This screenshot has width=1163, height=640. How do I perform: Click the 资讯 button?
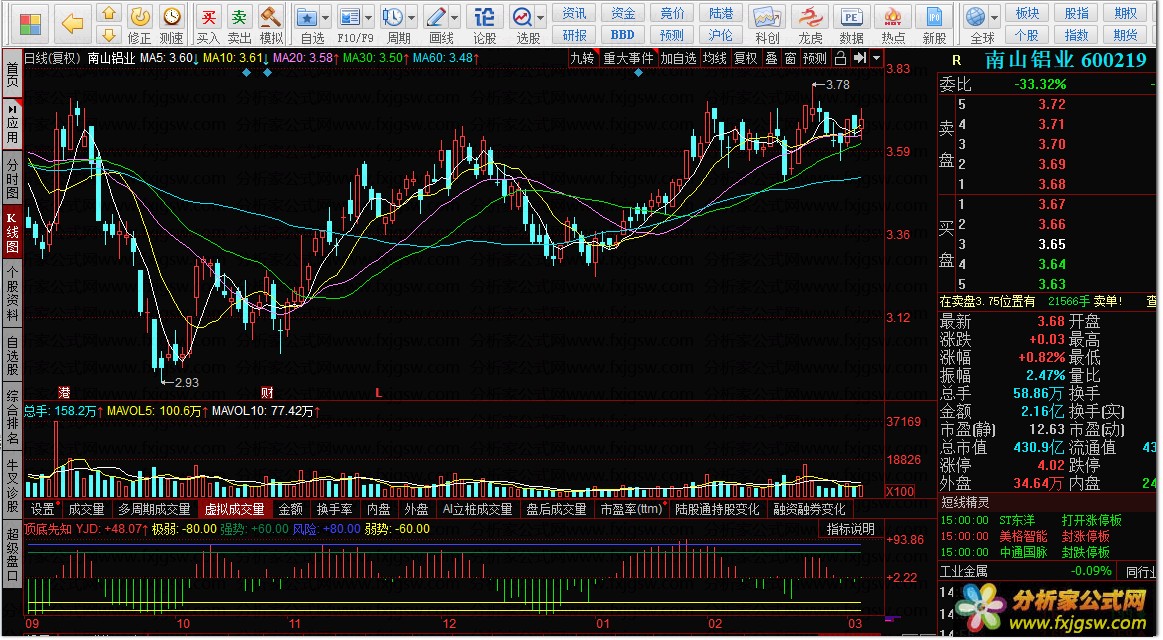574,13
